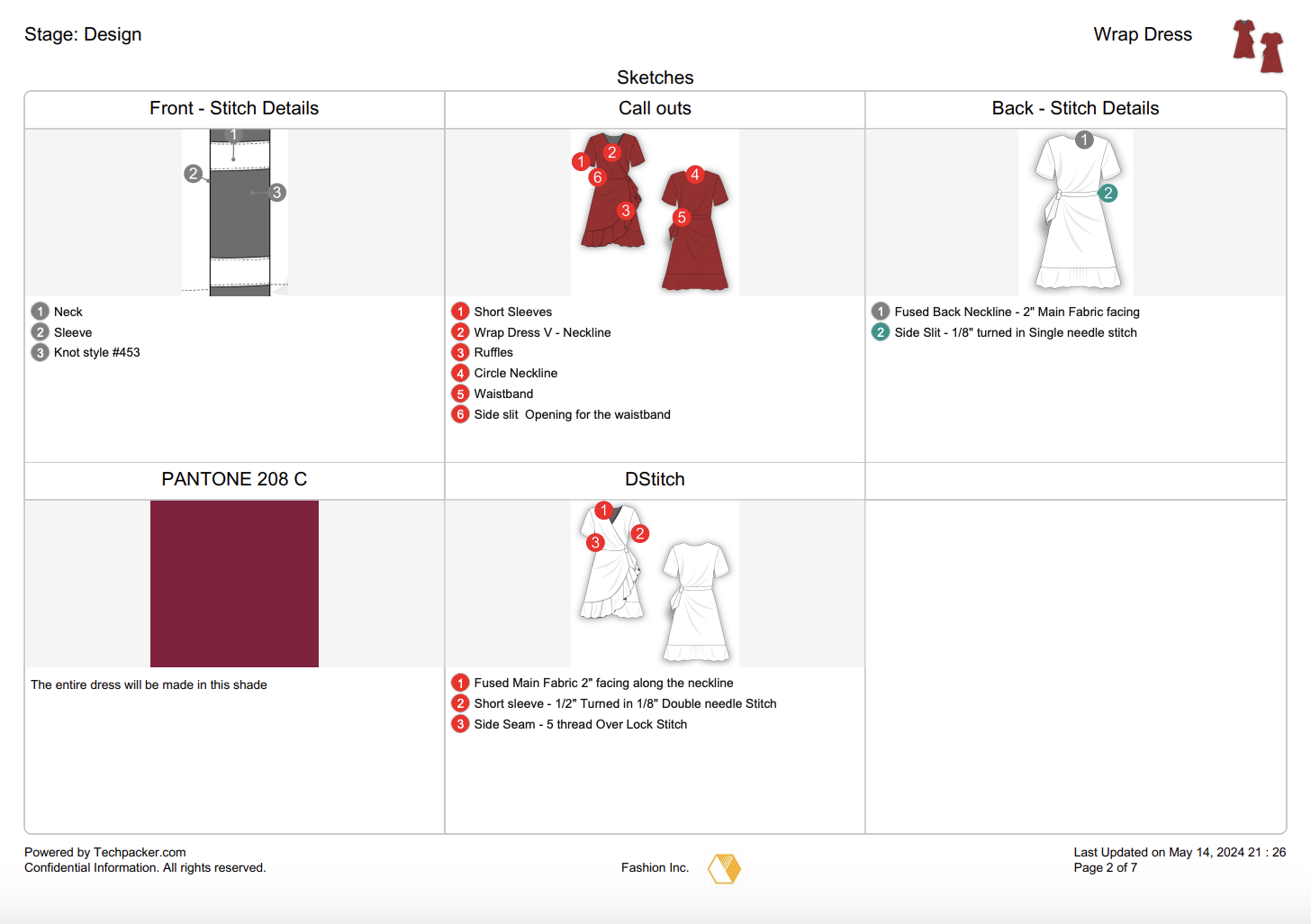Click the DStitch section header

(655, 479)
